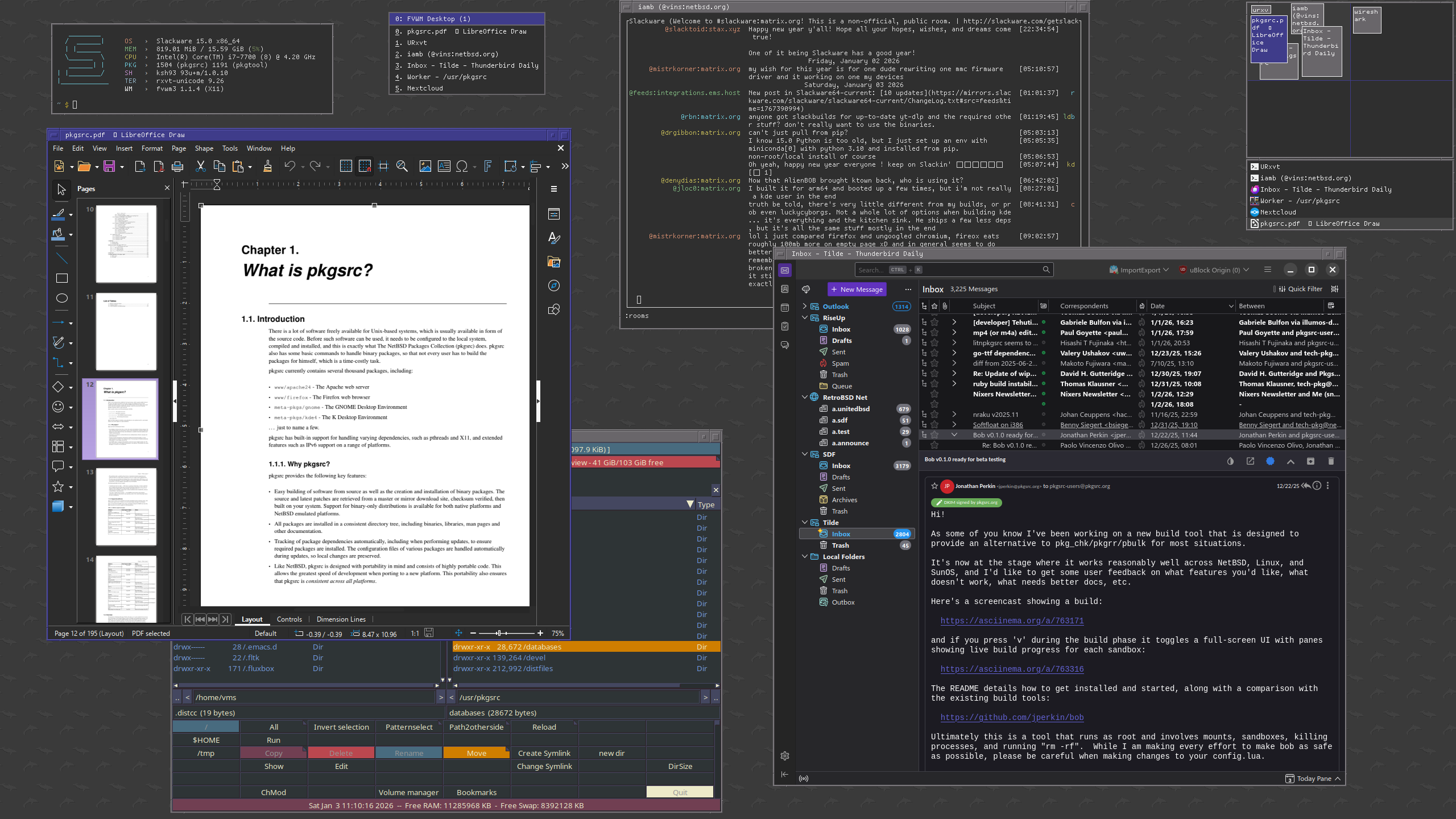The width and height of the screenshot is (1456, 819).
Task: Open the Navigator sidebar compass icon
Action: coord(553,286)
